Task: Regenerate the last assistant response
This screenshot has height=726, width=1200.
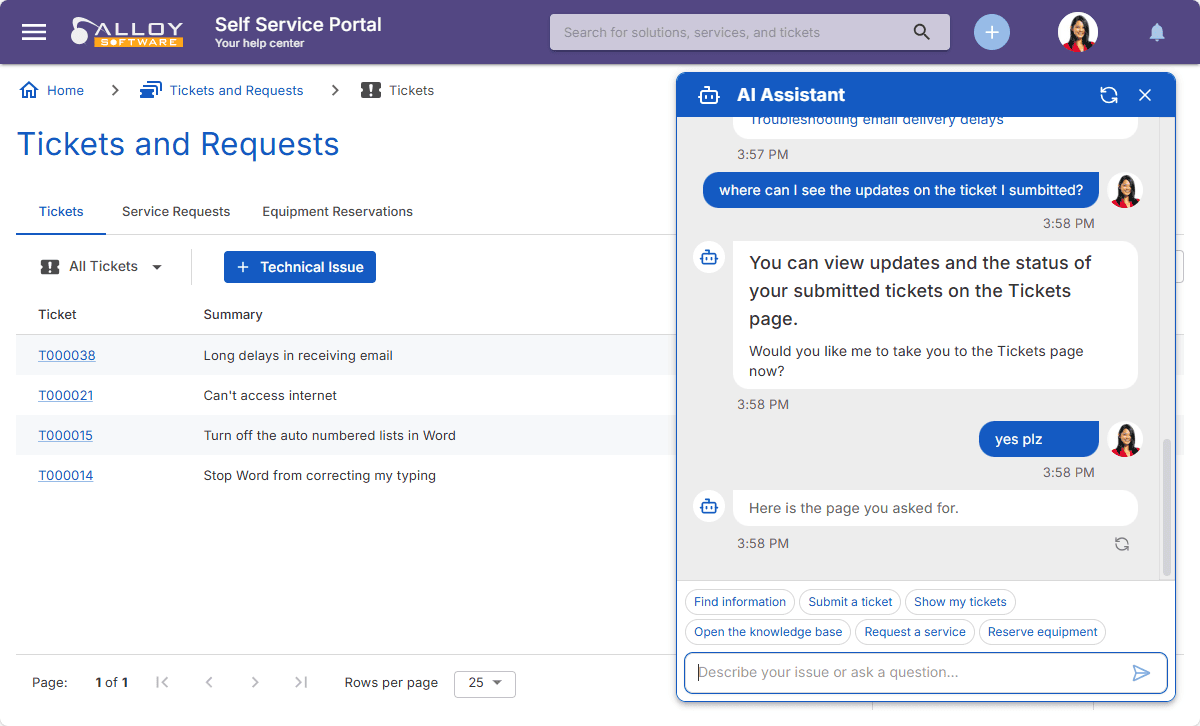Action: (x=1122, y=544)
